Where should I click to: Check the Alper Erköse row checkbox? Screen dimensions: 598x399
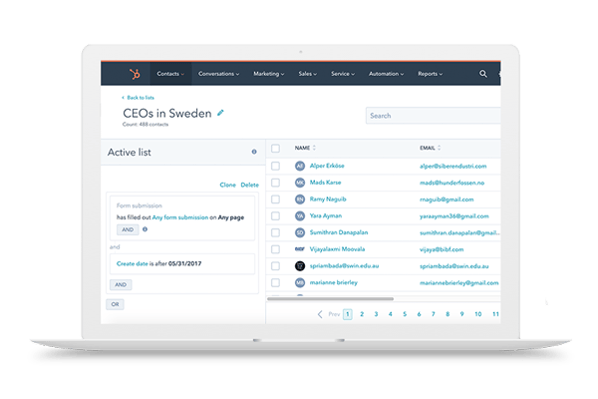pos(275,166)
